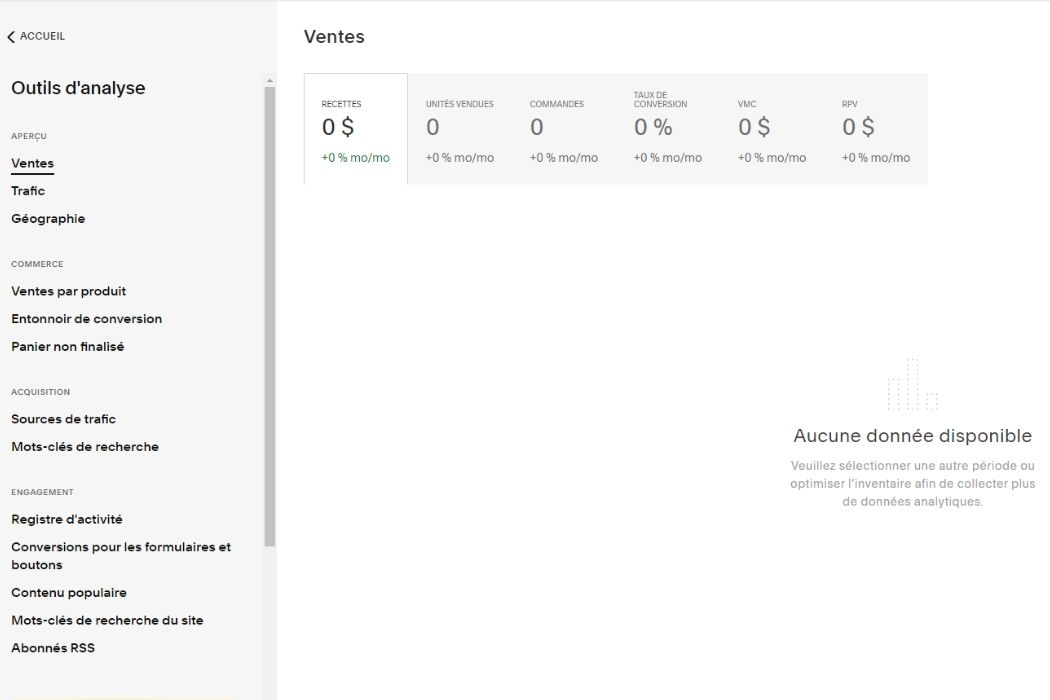Image resolution: width=1050 pixels, height=700 pixels.
Task: Select the TAUX DE CONVERSION metric card
Action: coord(668,128)
